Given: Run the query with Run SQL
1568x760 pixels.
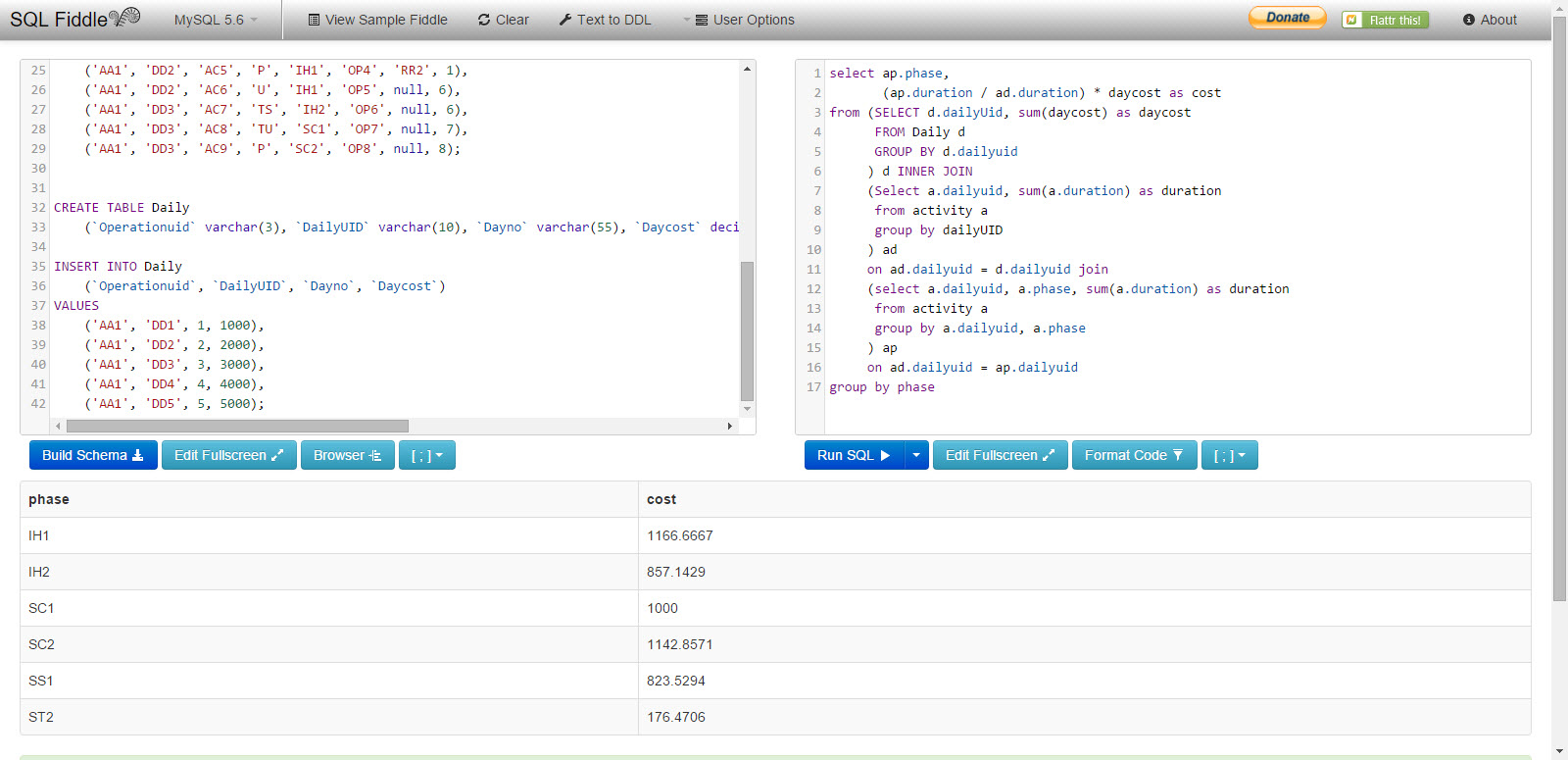Looking at the screenshot, I should (854, 455).
